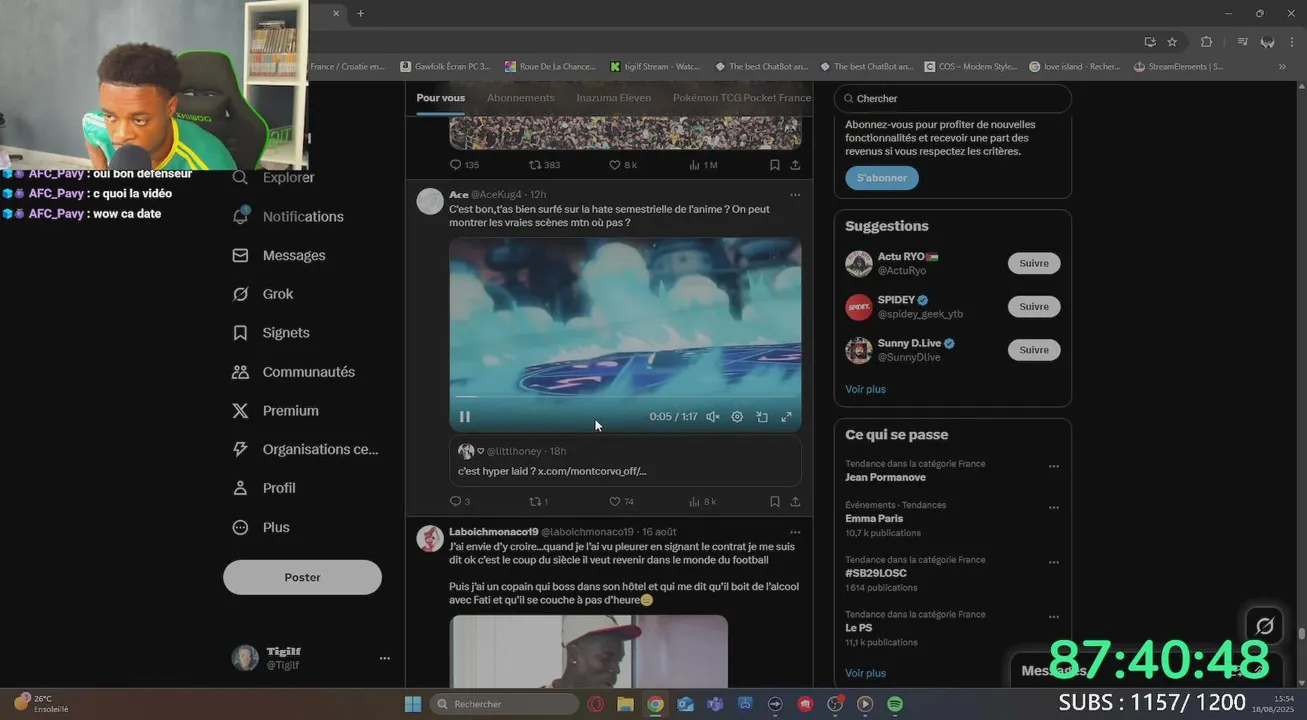Open Chrome extensions puzzle icon
This screenshot has width=1307, height=720.
coord(1206,41)
